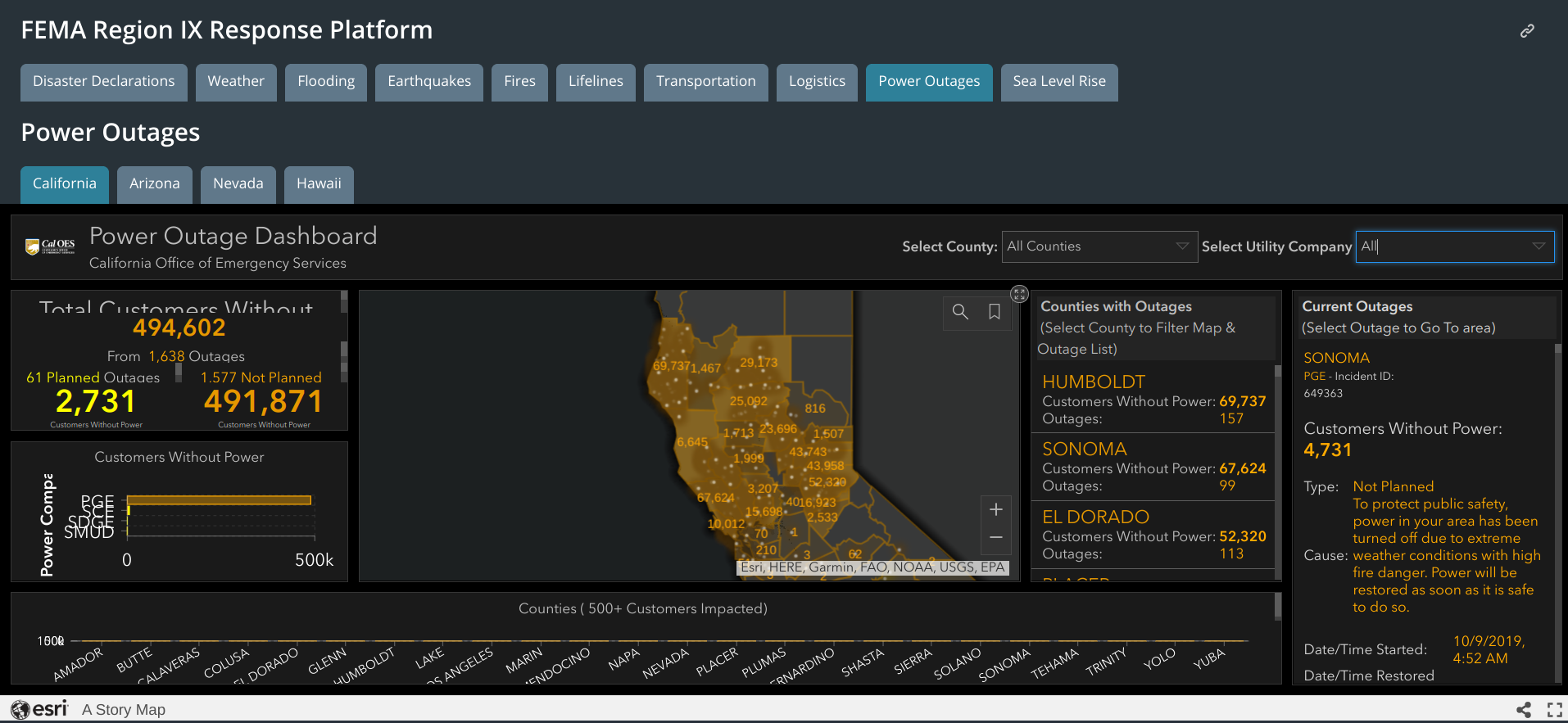Click the 15,698 label on map

coord(764,512)
